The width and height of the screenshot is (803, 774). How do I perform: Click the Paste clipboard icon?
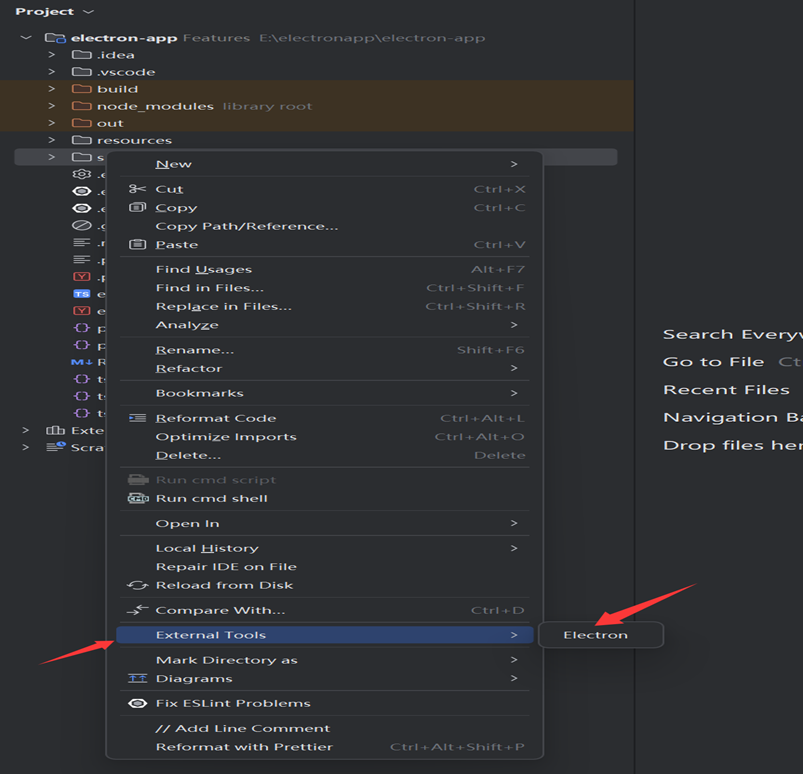pyautogui.click(x=138, y=245)
